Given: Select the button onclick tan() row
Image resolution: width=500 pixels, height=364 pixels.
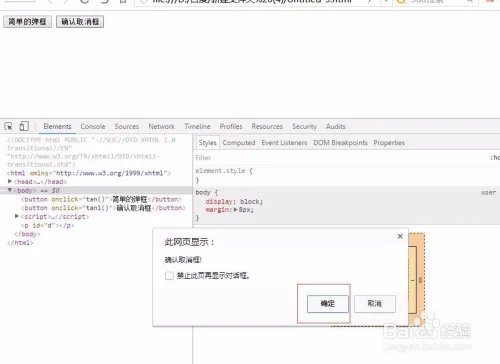Looking at the screenshot, I should point(101,199).
